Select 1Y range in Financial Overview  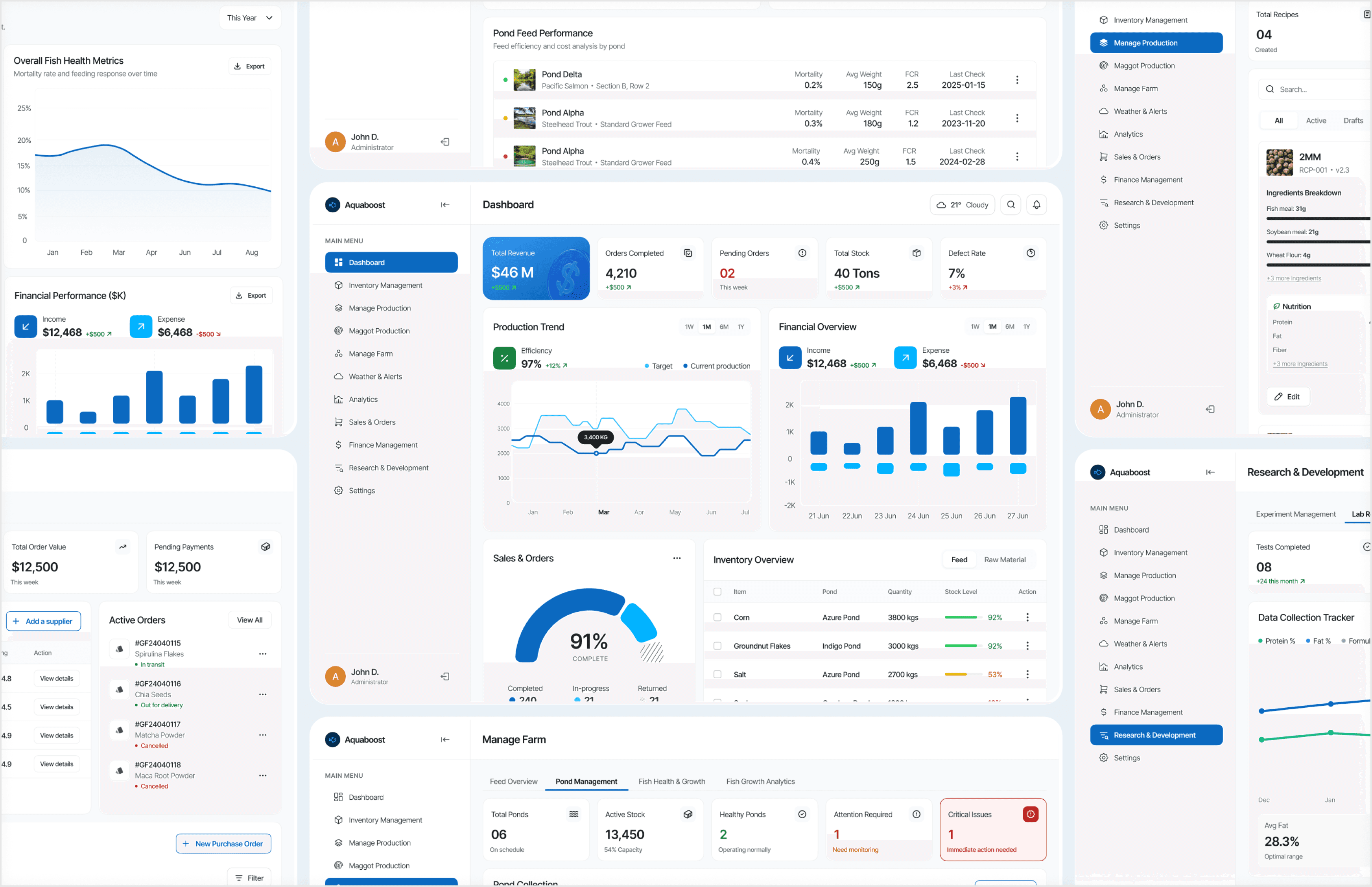pyautogui.click(x=1026, y=327)
